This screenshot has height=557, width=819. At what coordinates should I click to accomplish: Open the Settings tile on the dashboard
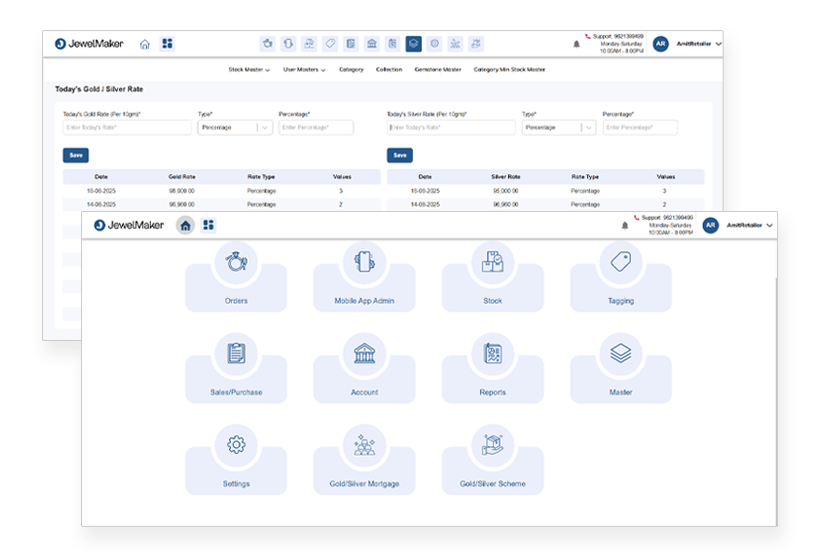pos(236,460)
